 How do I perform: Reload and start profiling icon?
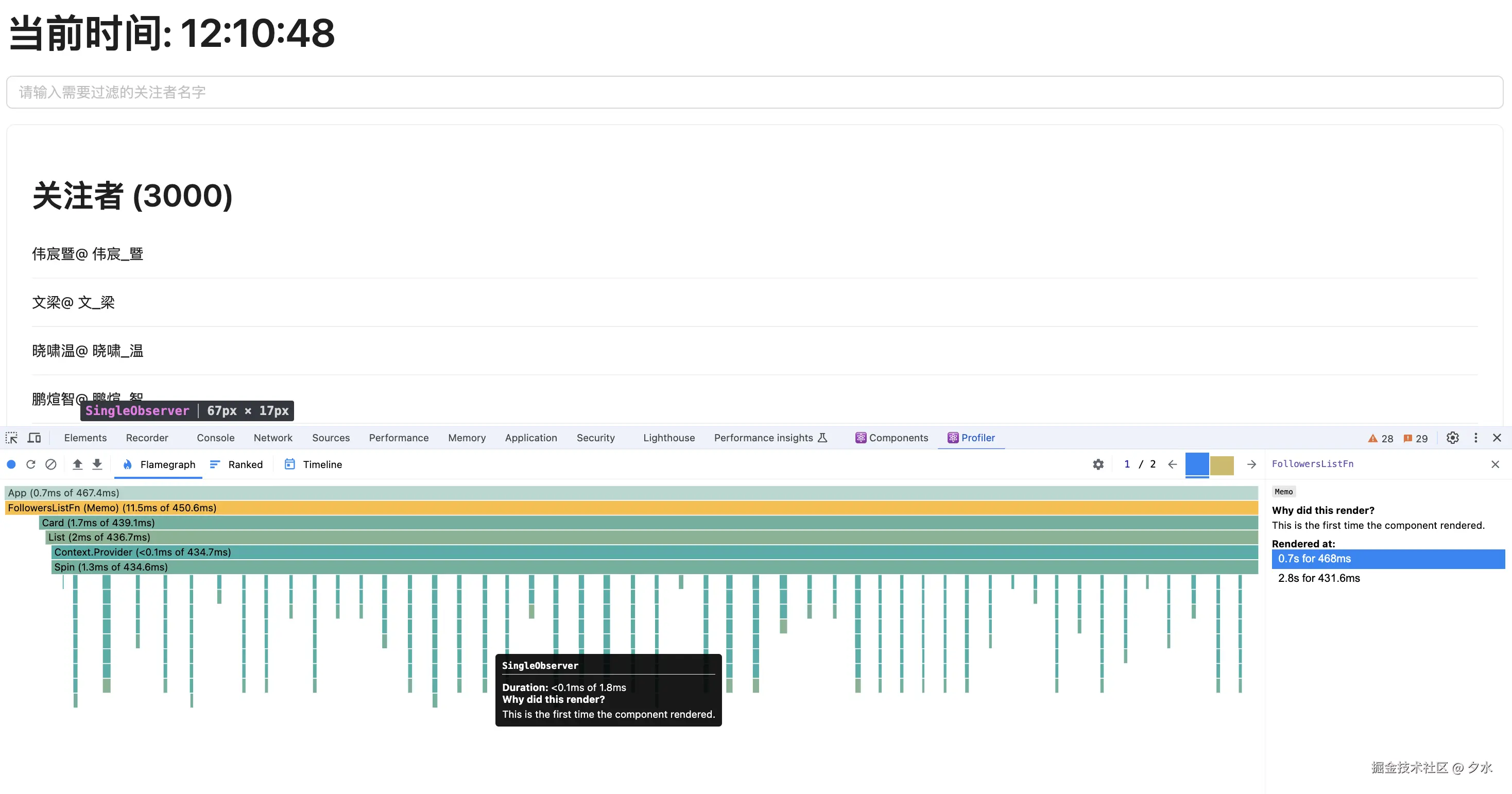pyautogui.click(x=30, y=464)
